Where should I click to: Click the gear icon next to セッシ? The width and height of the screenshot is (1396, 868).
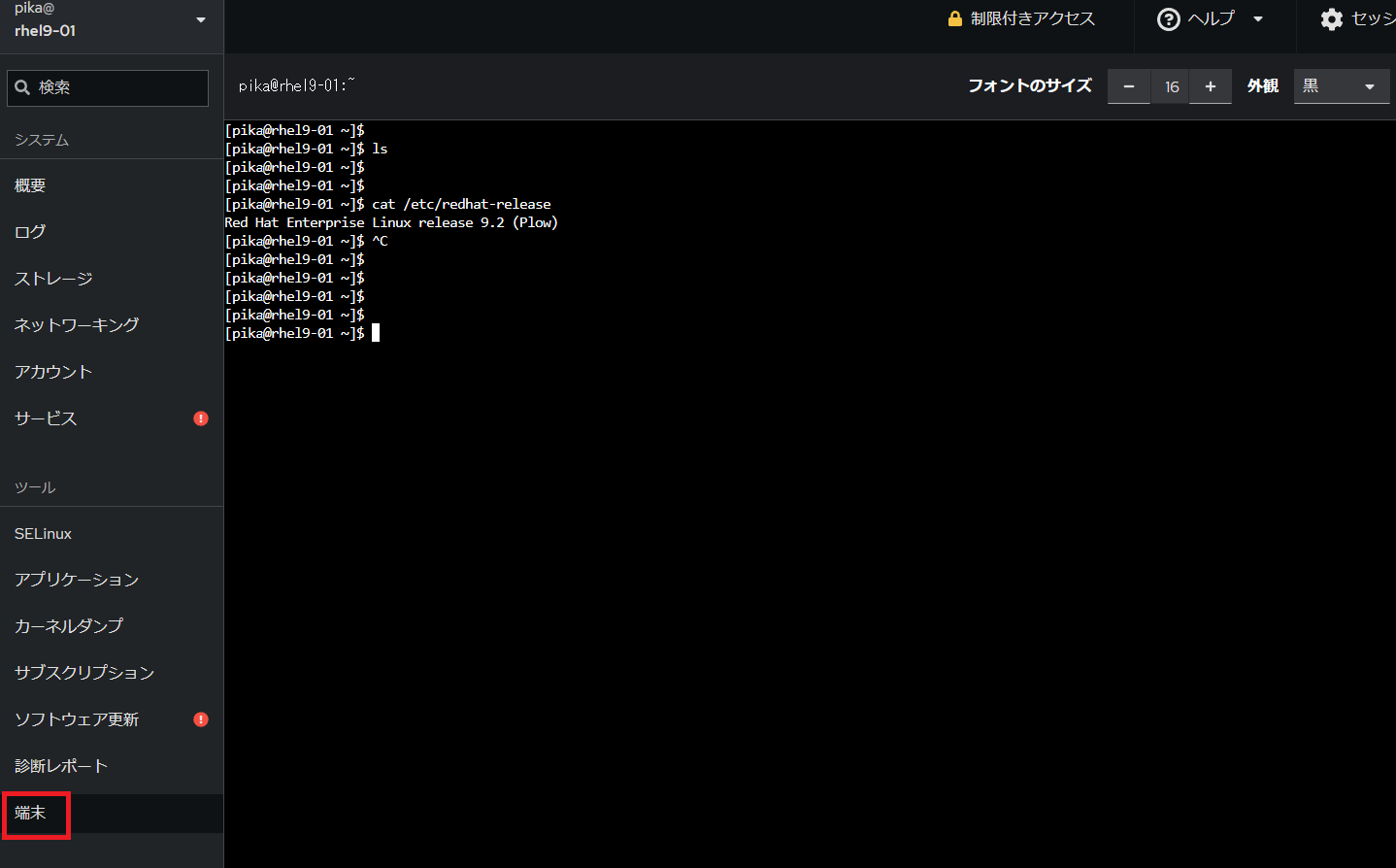1331,18
